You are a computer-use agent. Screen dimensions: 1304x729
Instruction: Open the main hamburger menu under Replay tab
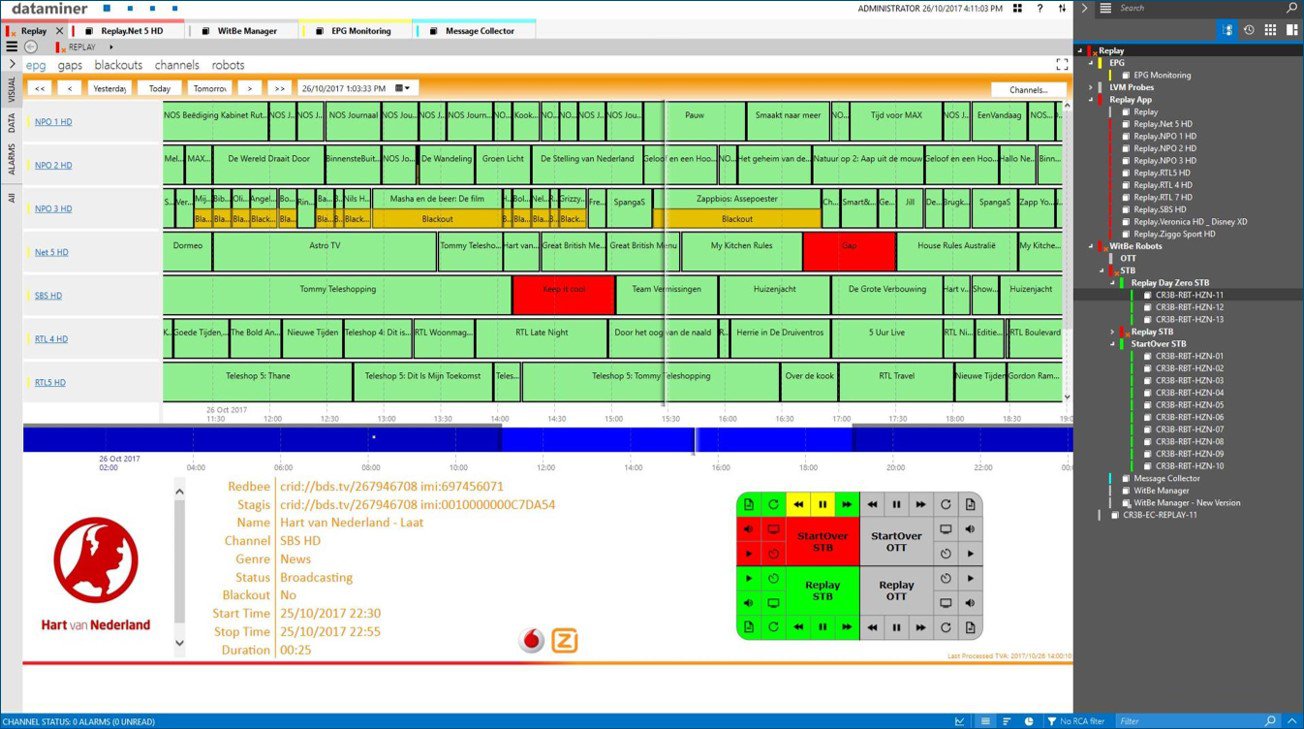[x=11, y=47]
